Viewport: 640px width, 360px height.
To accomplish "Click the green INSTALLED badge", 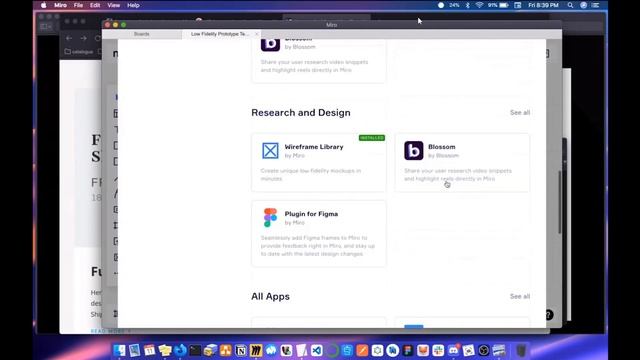I will tap(372, 138).
